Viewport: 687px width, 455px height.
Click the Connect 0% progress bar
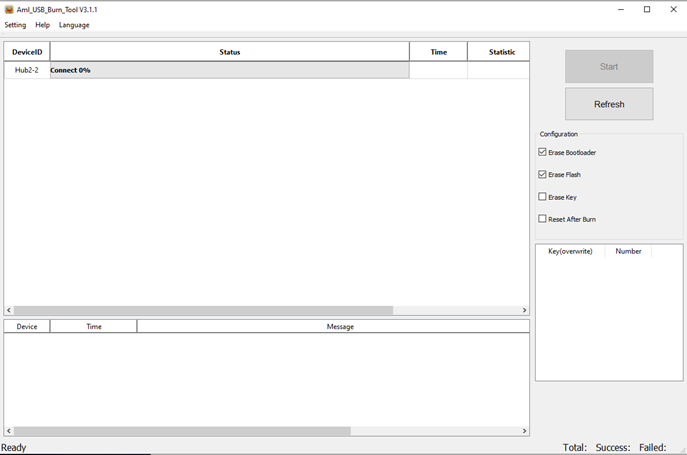tap(229, 70)
